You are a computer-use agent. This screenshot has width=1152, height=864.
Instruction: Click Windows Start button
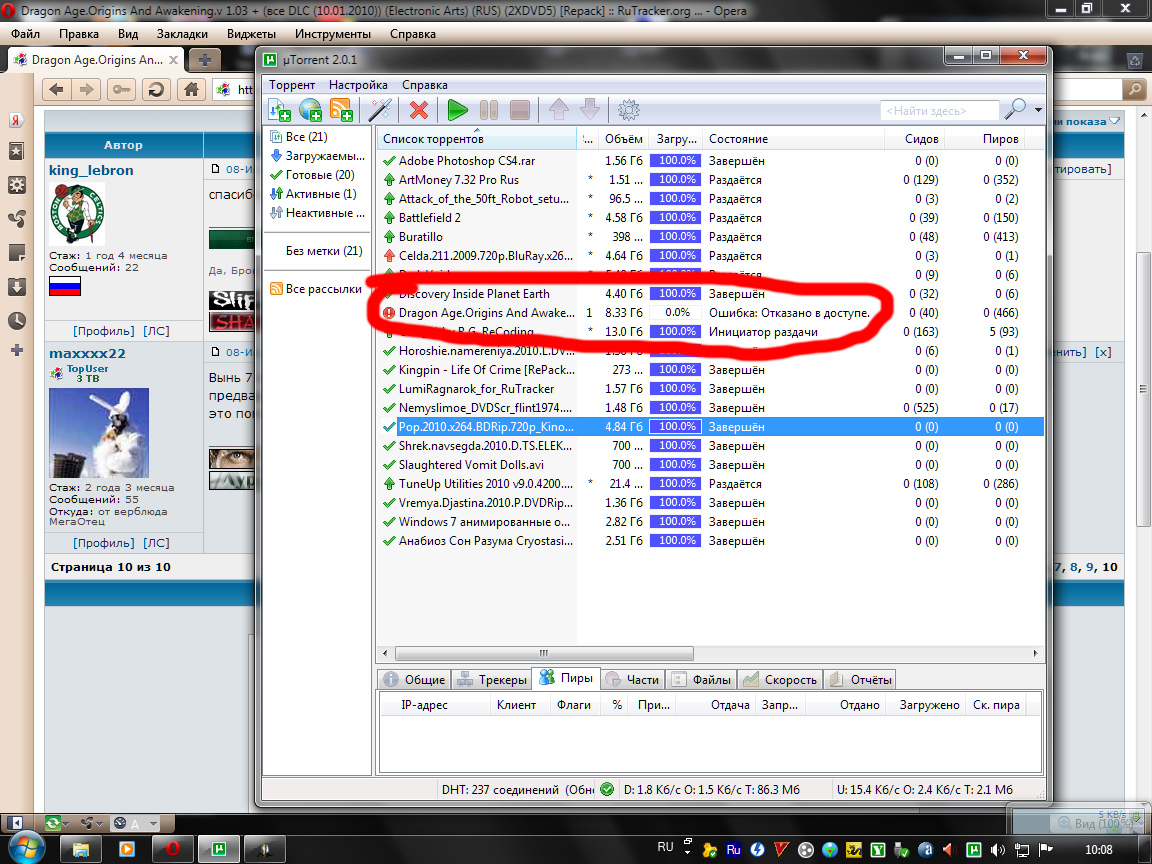[x=26, y=849]
